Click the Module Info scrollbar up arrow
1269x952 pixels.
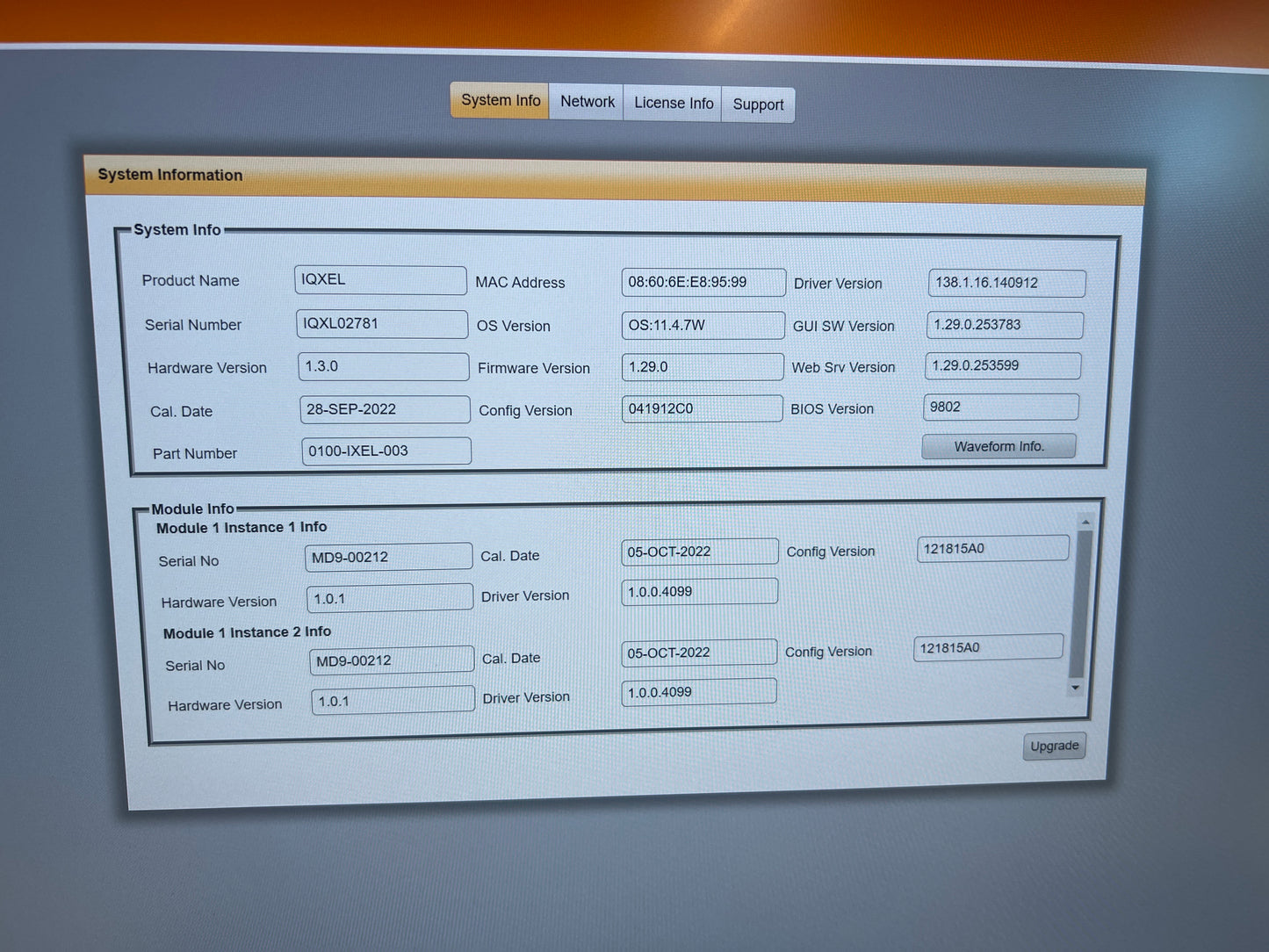click(x=1085, y=522)
